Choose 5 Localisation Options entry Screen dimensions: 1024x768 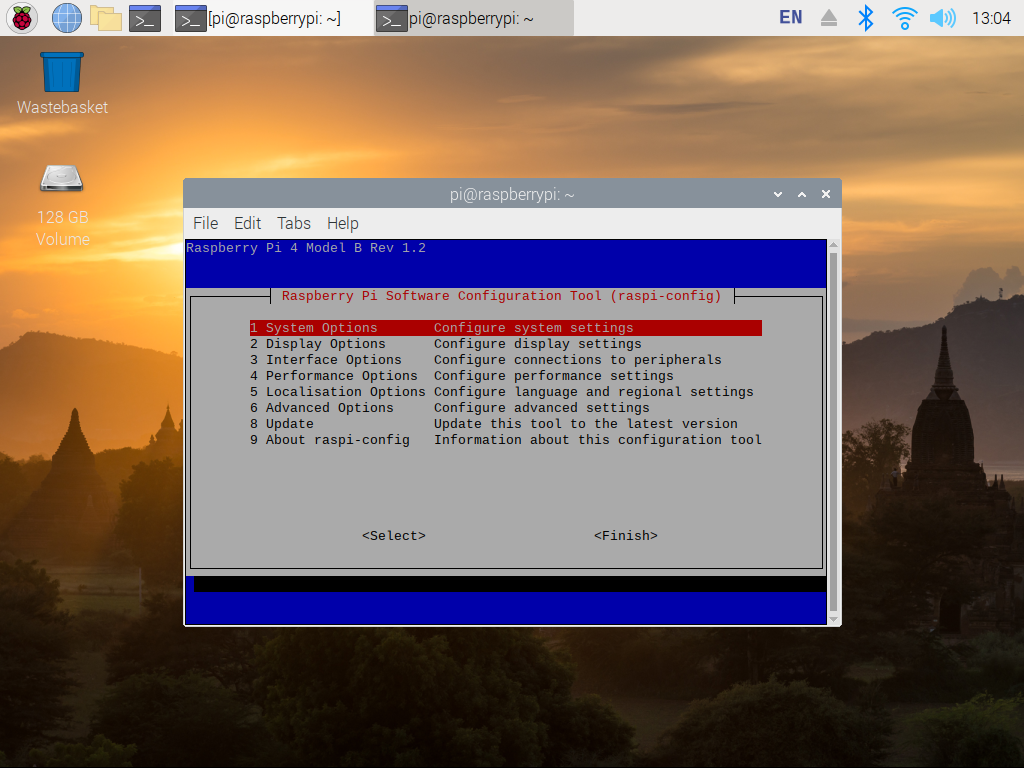click(x=505, y=392)
